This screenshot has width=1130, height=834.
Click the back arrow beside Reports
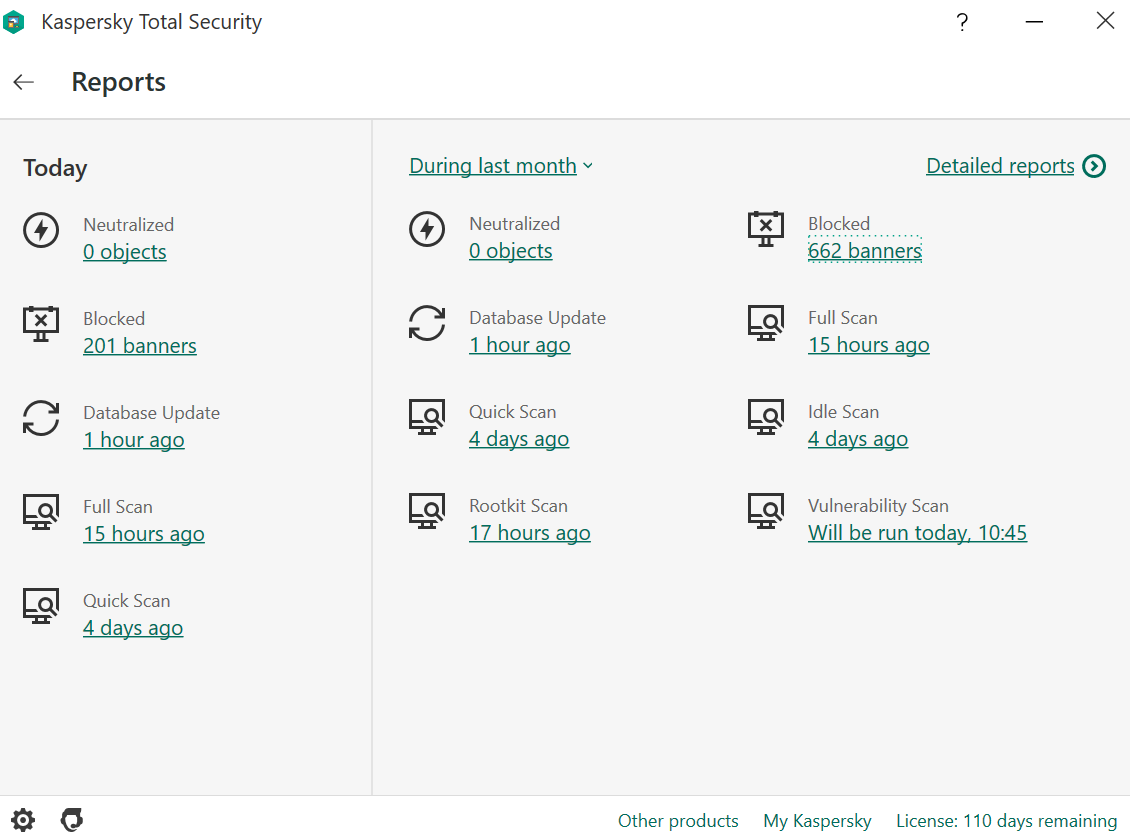tap(24, 83)
